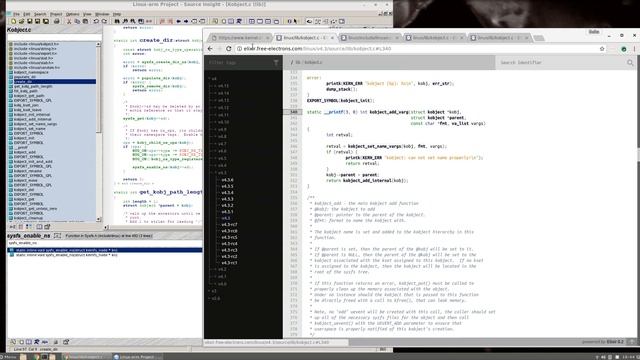This screenshot has height=360, width=640.
Task: Click the Open file toolbar icon
Action: [x=21, y=21]
